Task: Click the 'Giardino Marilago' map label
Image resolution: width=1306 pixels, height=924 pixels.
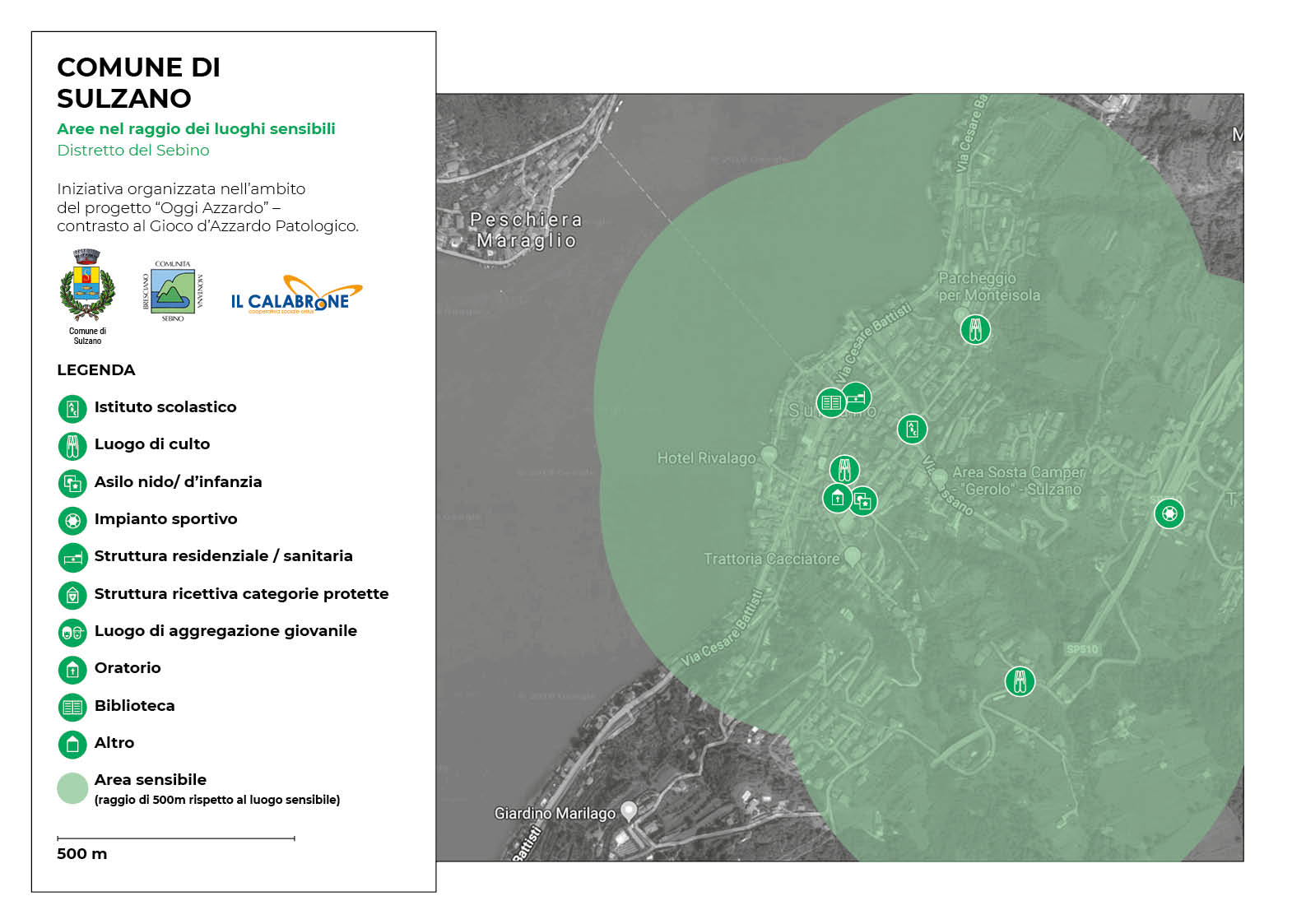Action: pos(555,814)
